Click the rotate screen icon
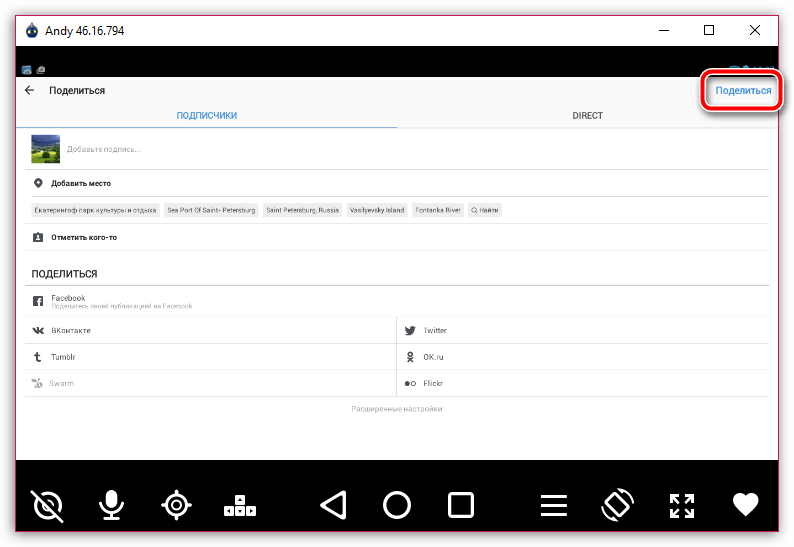 [x=617, y=505]
